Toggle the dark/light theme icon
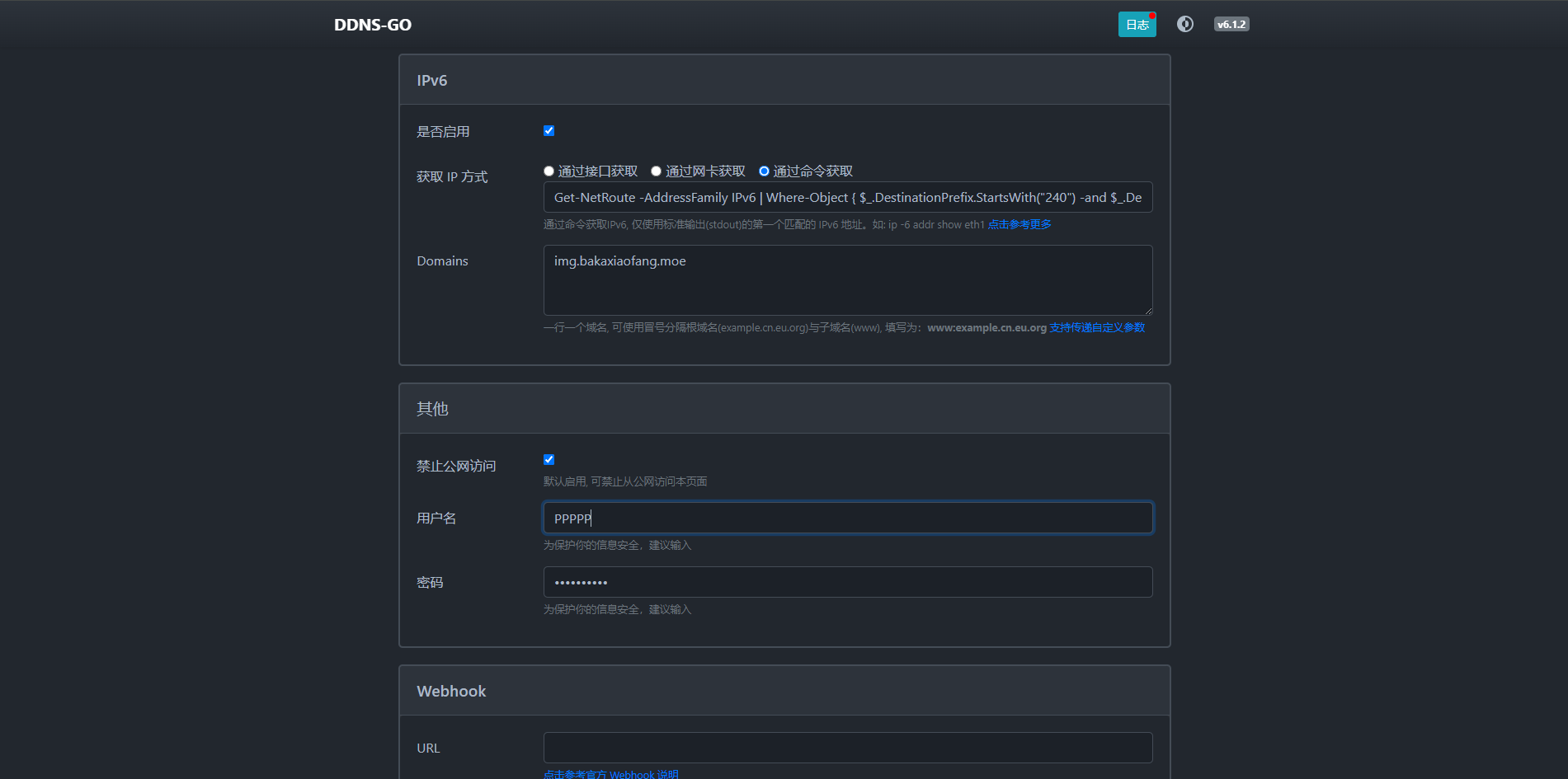 pos(1184,24)
